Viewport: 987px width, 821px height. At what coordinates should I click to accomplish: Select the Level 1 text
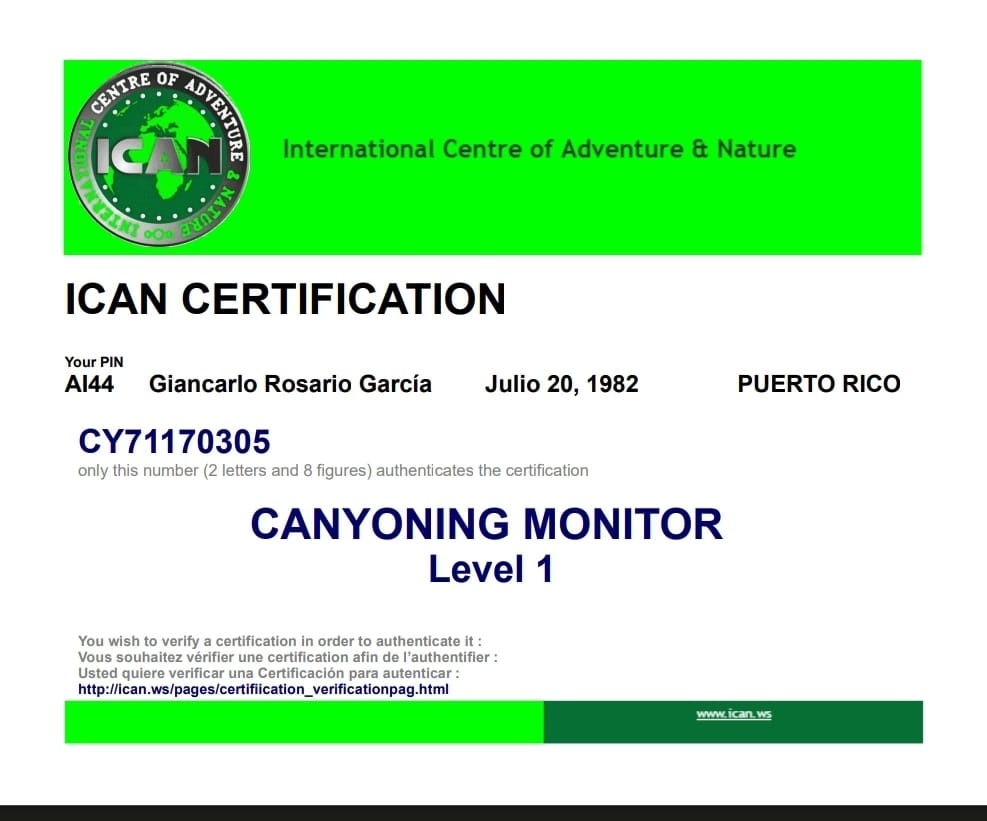pos(490,569)
